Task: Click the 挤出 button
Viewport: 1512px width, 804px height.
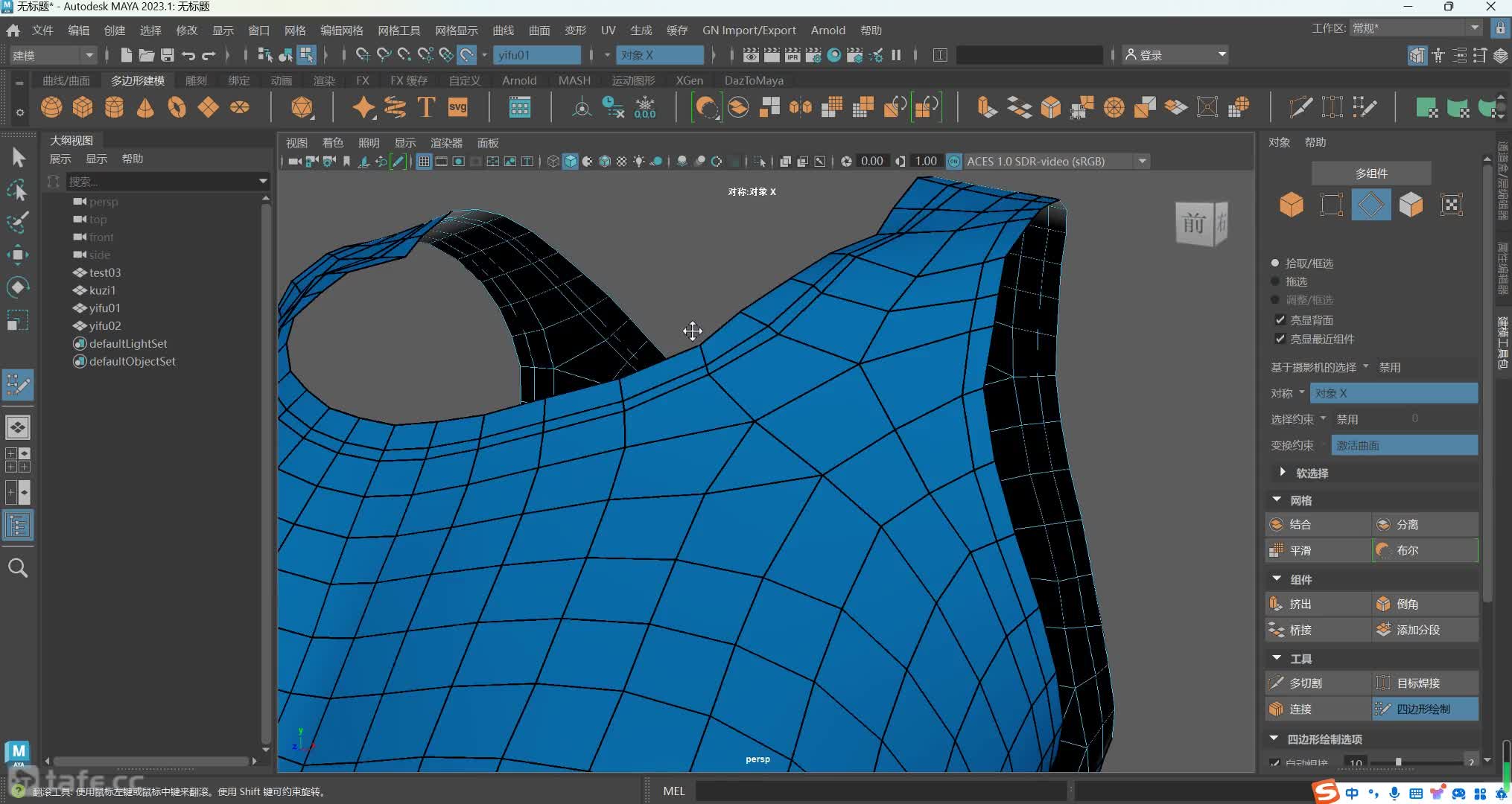Action: click(x=1318, y=604)
